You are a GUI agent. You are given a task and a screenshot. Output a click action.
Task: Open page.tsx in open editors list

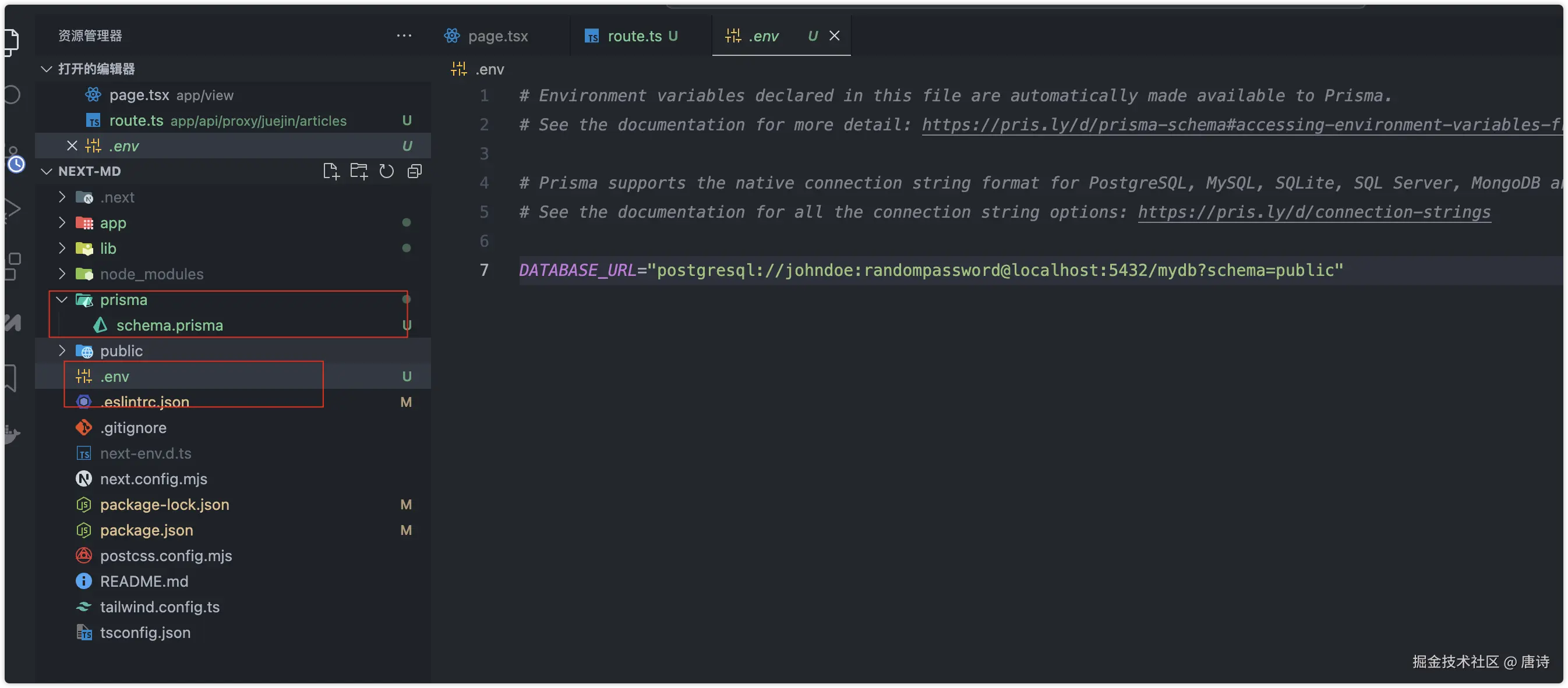point(233,95)
